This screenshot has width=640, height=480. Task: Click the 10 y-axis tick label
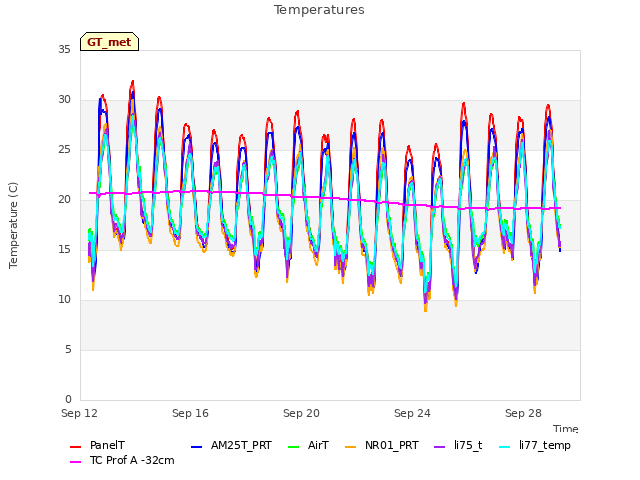64,300
